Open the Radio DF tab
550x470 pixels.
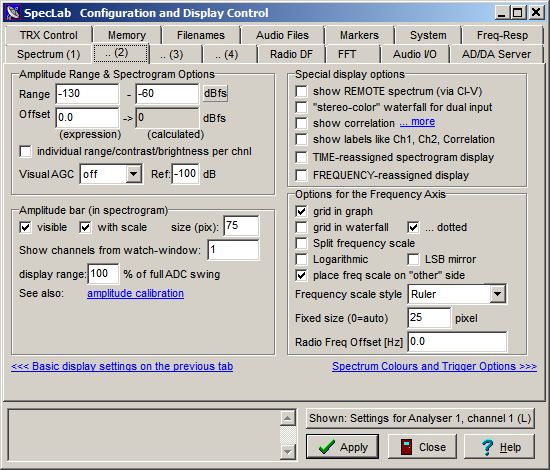(291, 54)
